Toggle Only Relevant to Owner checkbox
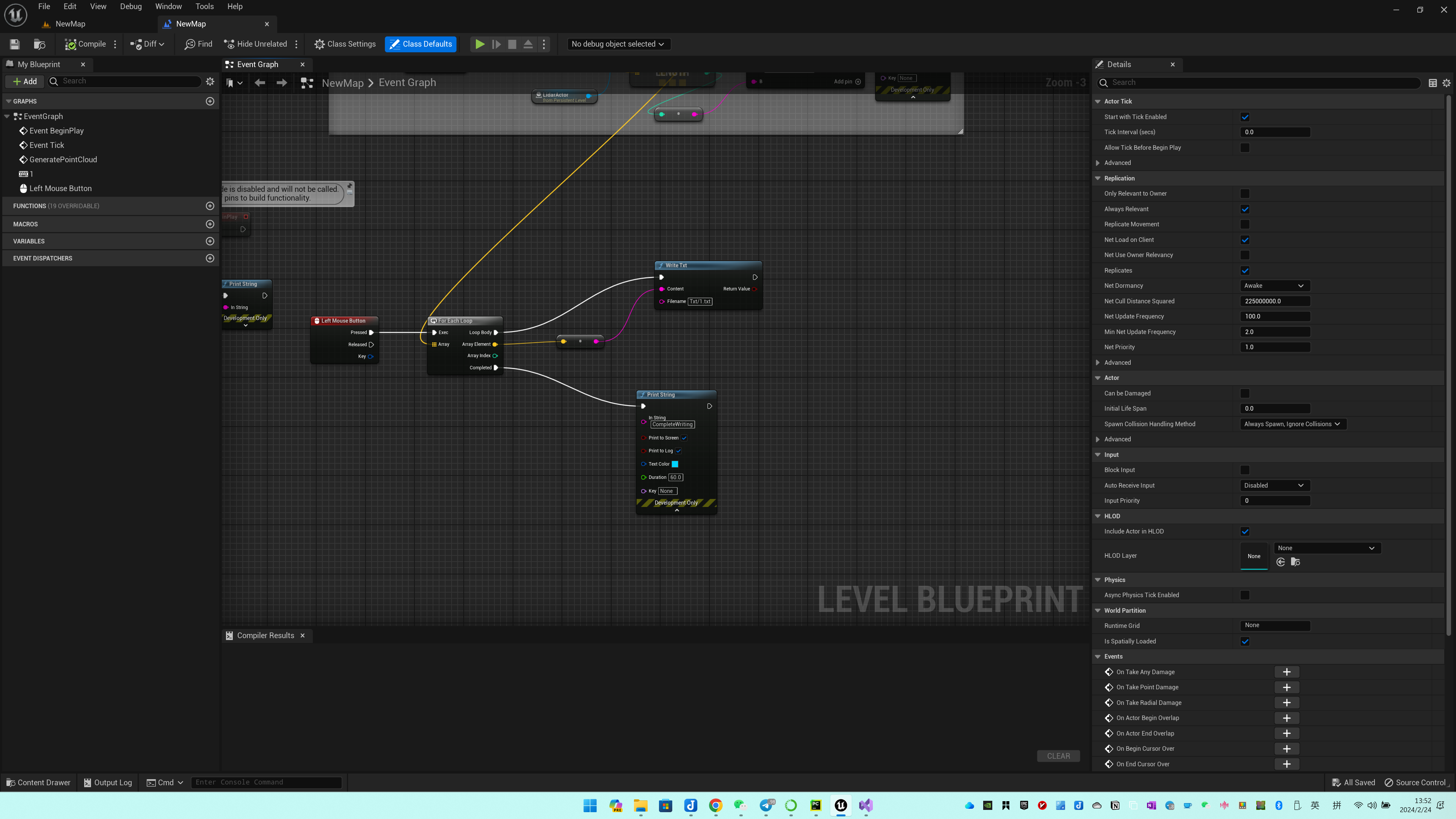The width and height of the screenshot is (1456, 819). tap(1244, 193)
